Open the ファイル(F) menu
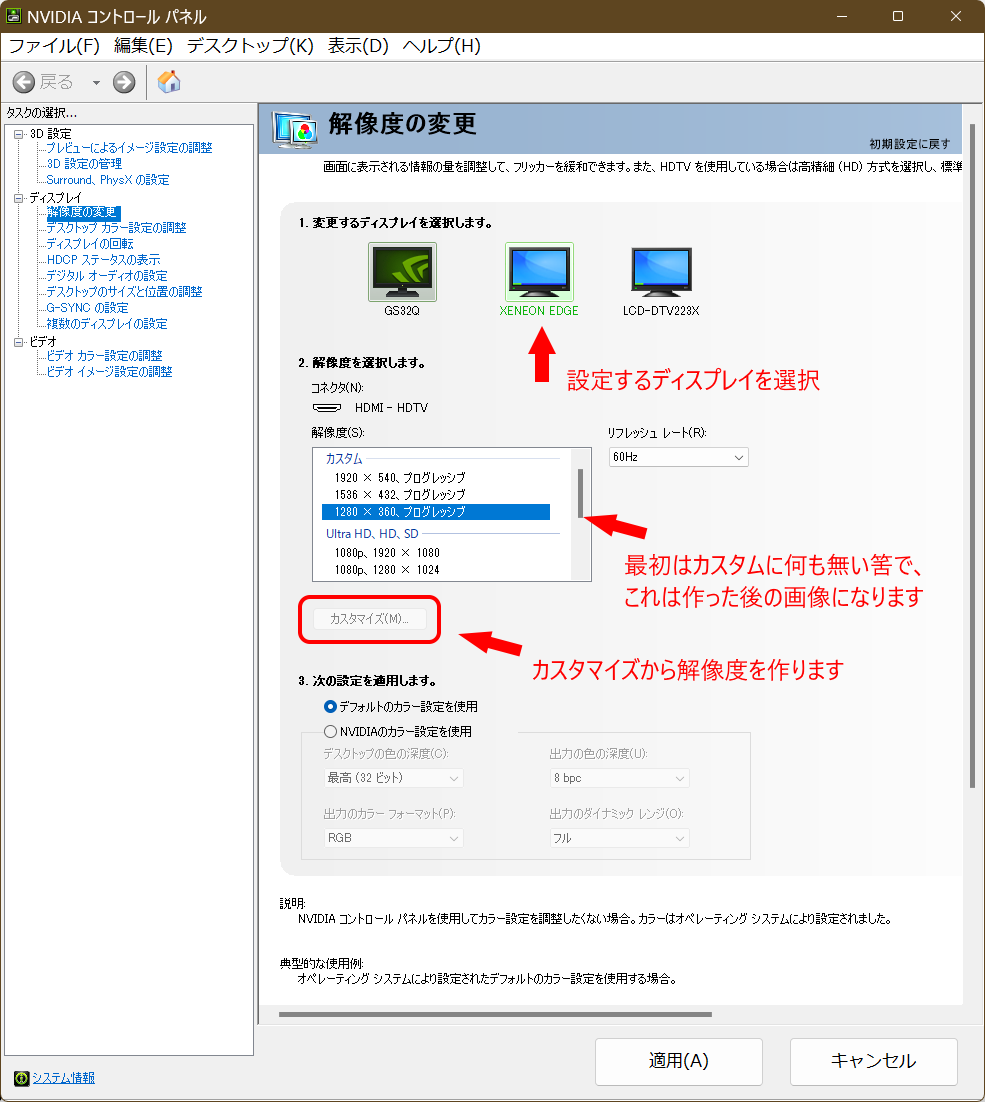 tap(54, 46)
